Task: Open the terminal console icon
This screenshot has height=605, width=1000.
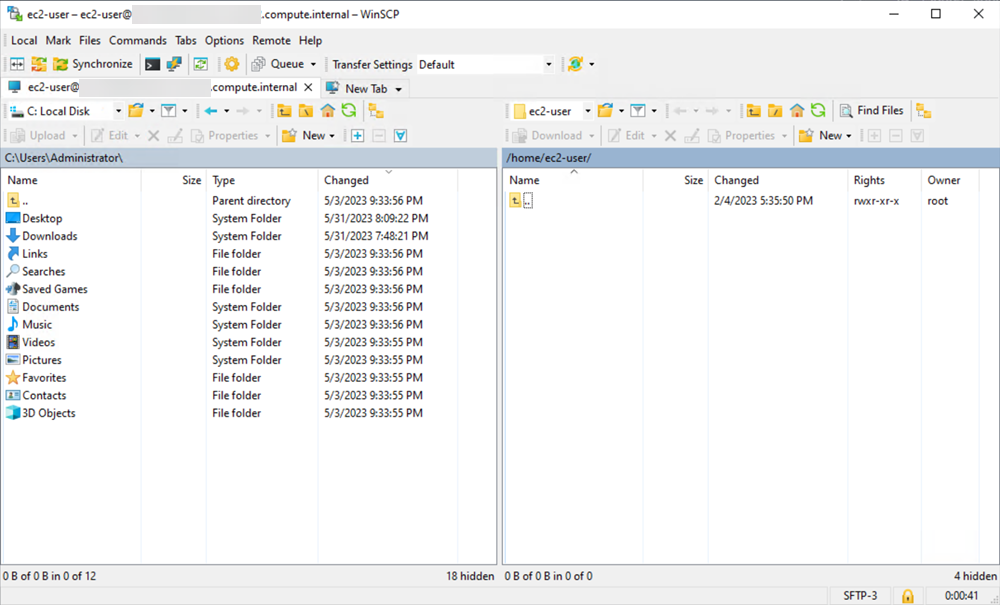Action: (x=152, y=64)
